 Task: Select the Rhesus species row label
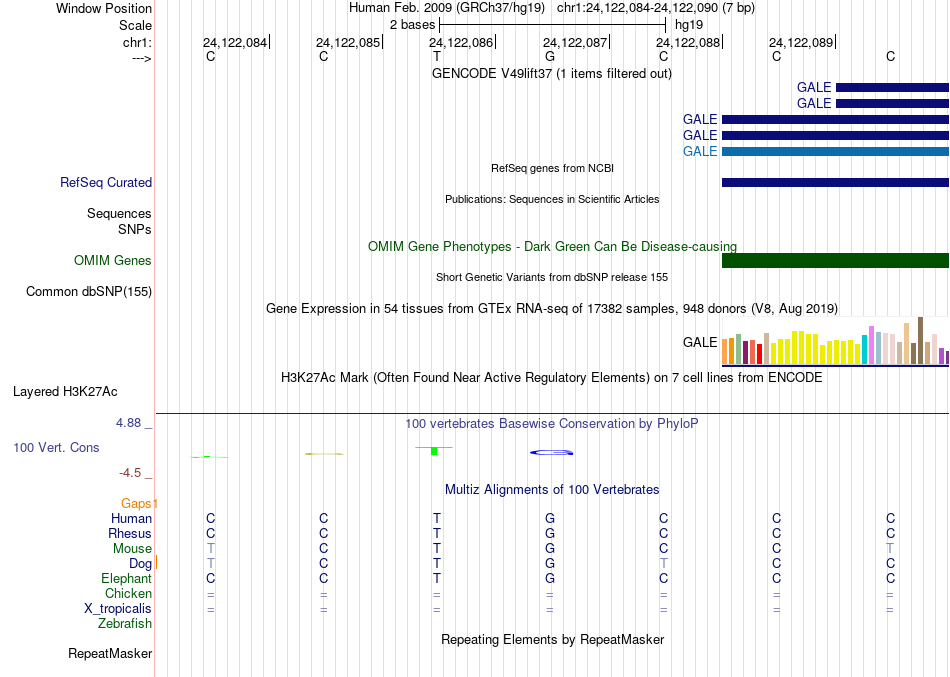(x=130, y=533)
